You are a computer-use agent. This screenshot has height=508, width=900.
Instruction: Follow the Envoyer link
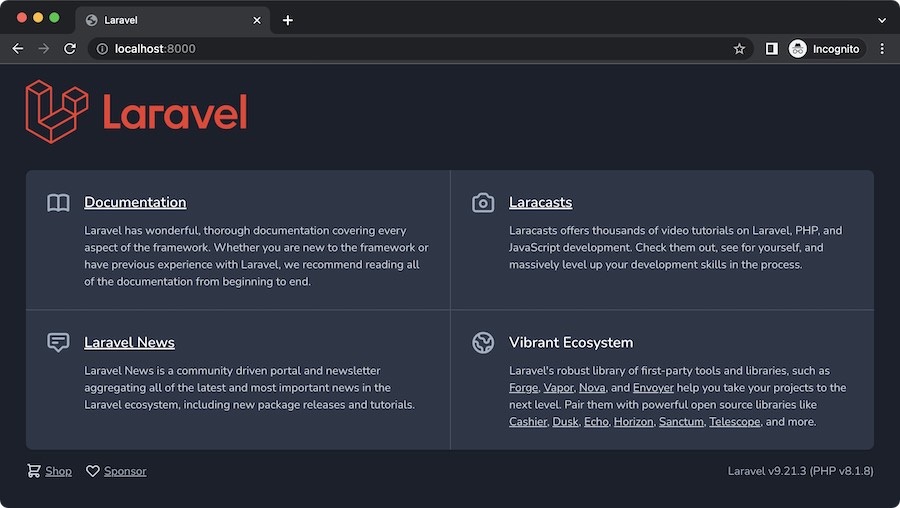pos(653,387)
